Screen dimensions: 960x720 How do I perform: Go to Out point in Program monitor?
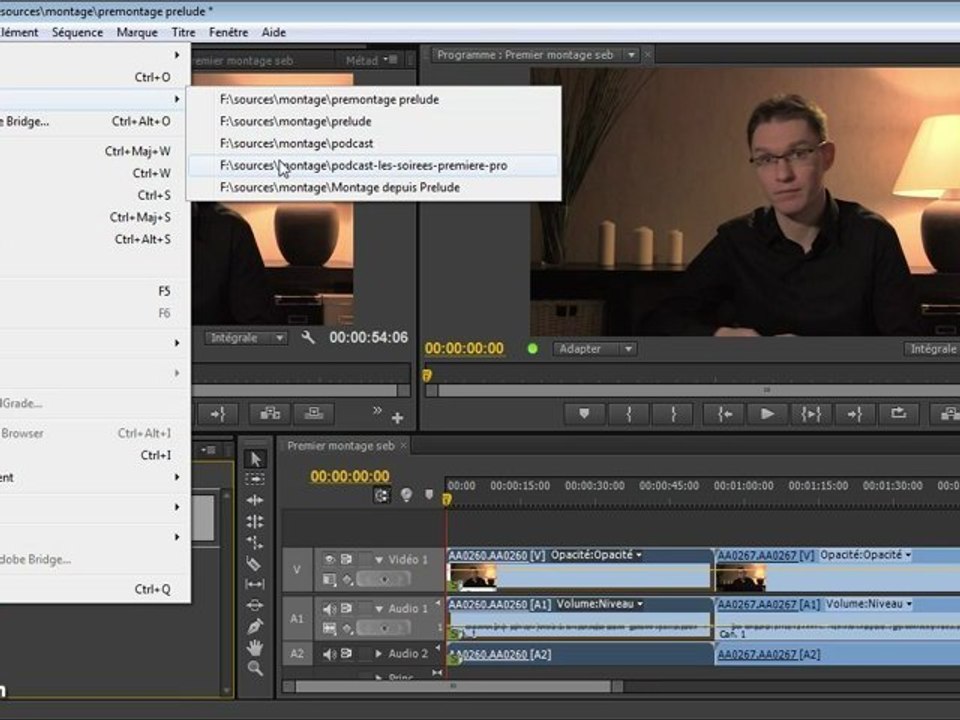click(x=854, y=414)
